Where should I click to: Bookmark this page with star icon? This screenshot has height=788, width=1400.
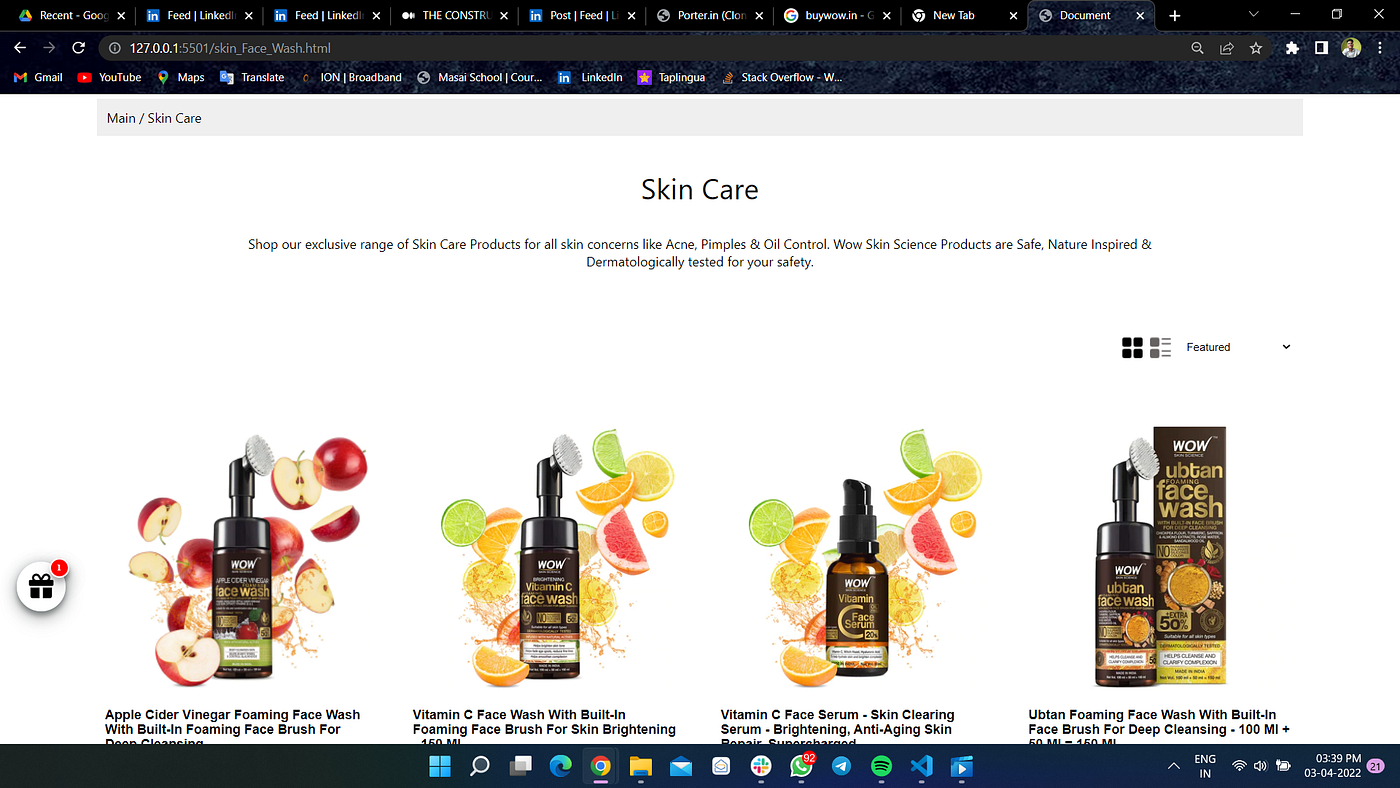click(x=1256, y=48)
